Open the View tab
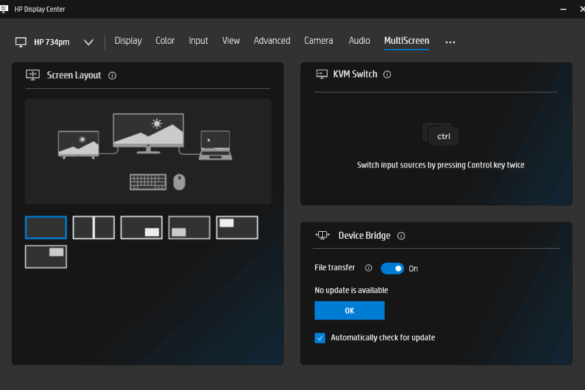The image size is (585, 390). click(231, 40)
